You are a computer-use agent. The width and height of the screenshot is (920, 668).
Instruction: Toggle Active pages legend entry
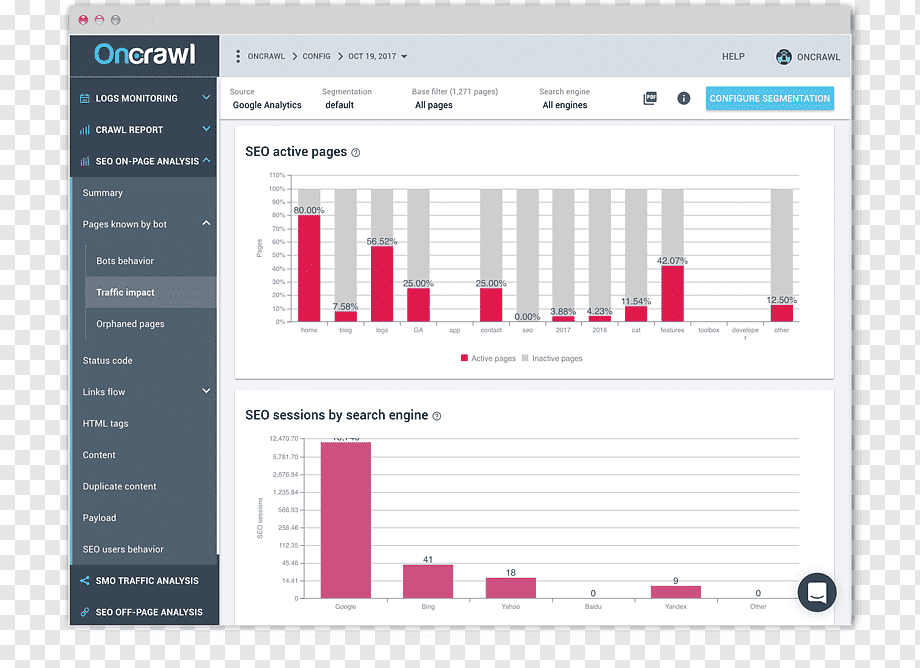click(488, 358)
